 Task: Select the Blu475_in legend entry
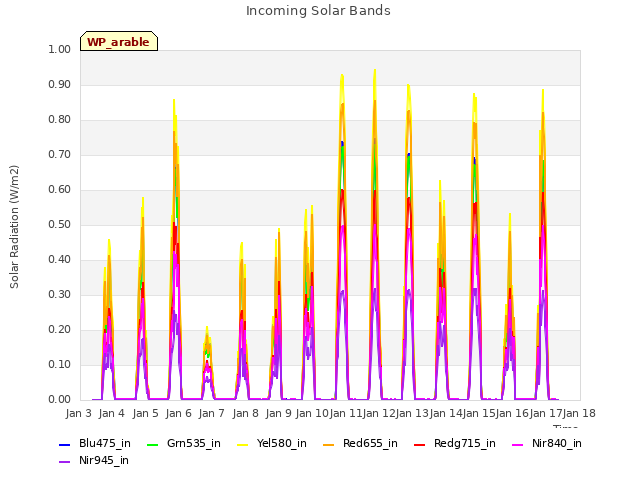click(95, 443)
